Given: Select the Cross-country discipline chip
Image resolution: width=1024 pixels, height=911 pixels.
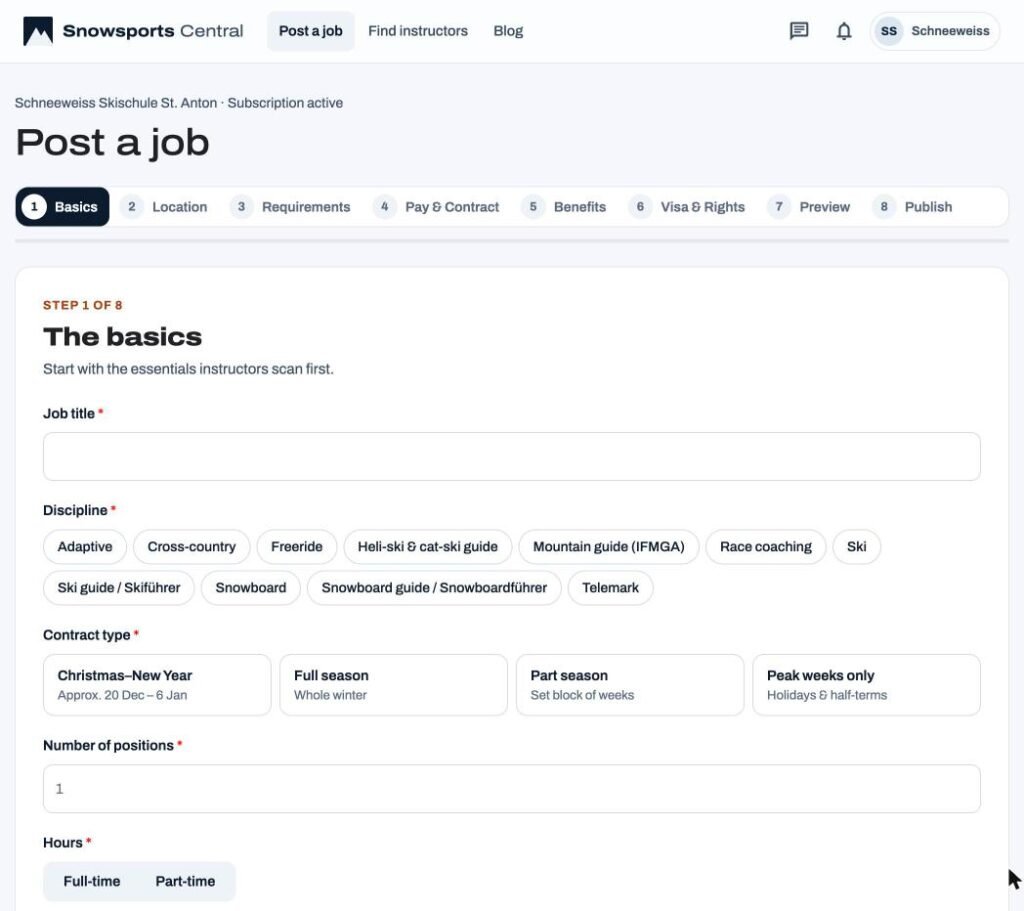Looking at the screenshot, I should pyautogui.click(x=191, y=547).
